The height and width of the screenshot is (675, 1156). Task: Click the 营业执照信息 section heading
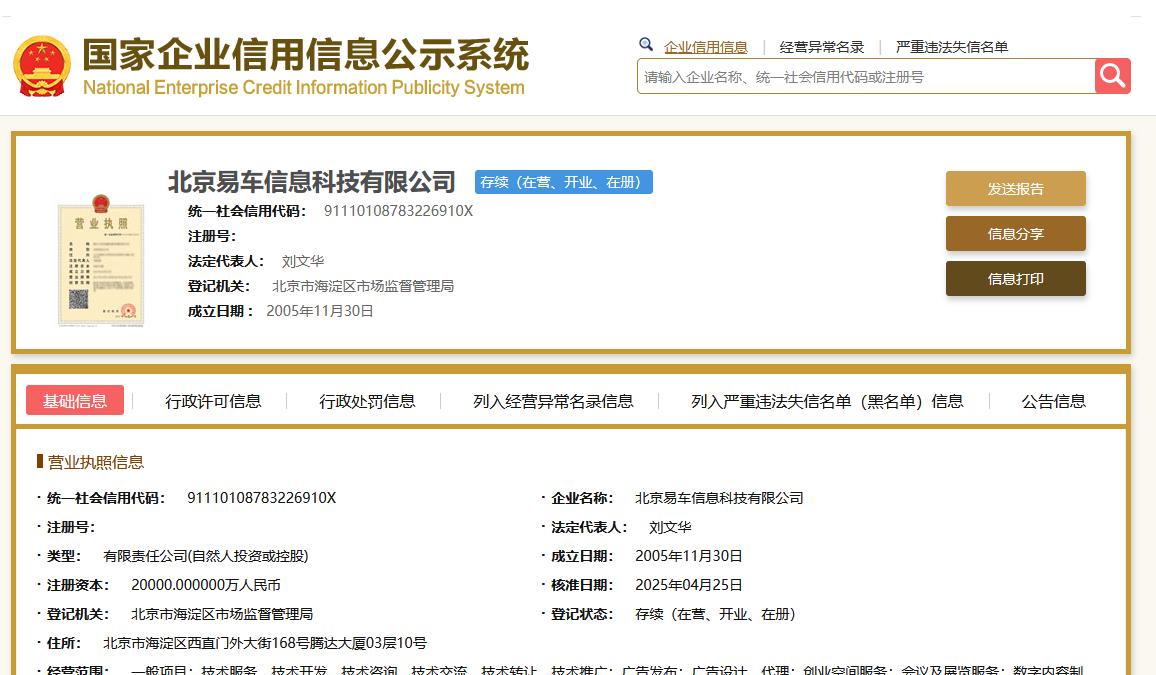click(96, 462)
